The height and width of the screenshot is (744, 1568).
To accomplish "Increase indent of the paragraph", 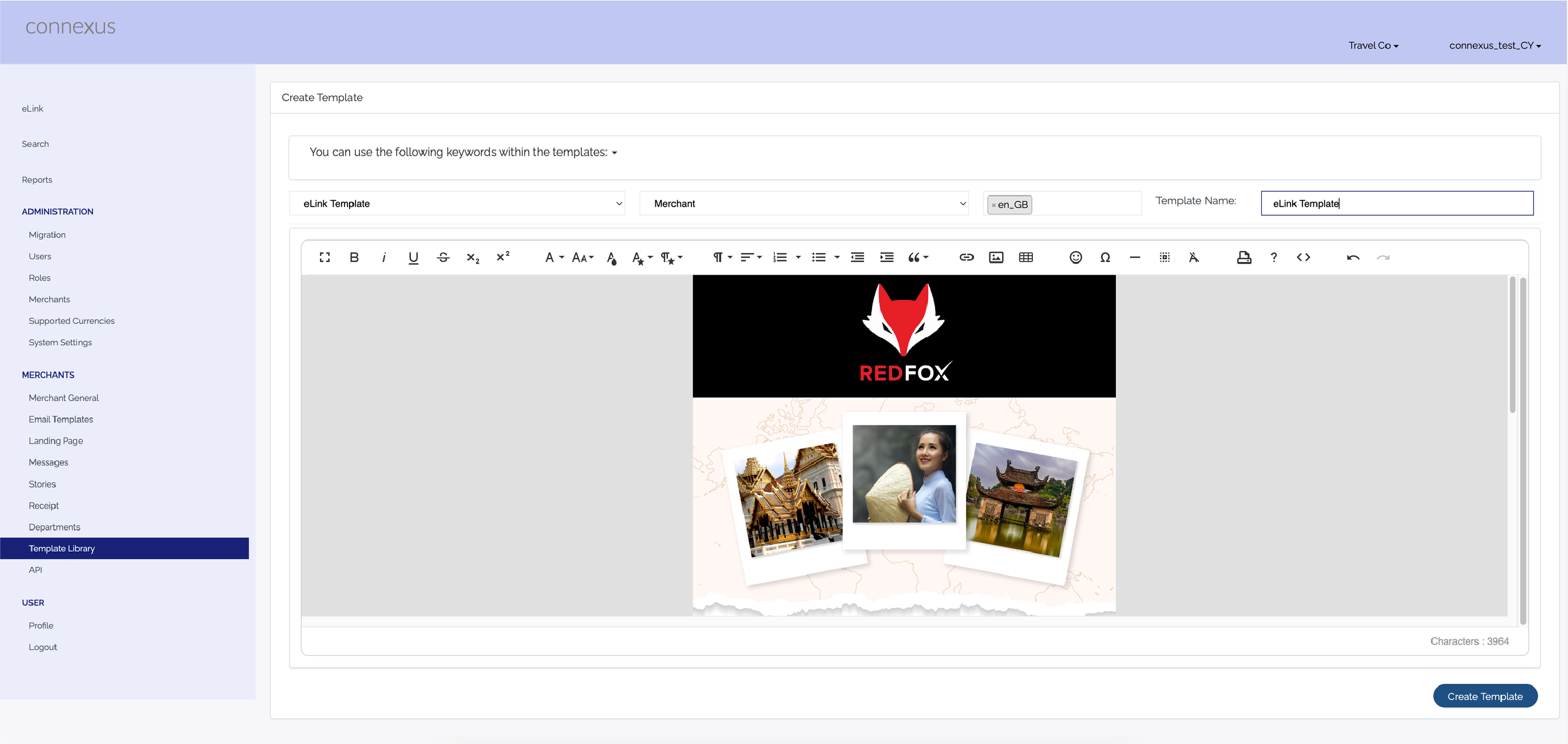I will coord(887,258).
